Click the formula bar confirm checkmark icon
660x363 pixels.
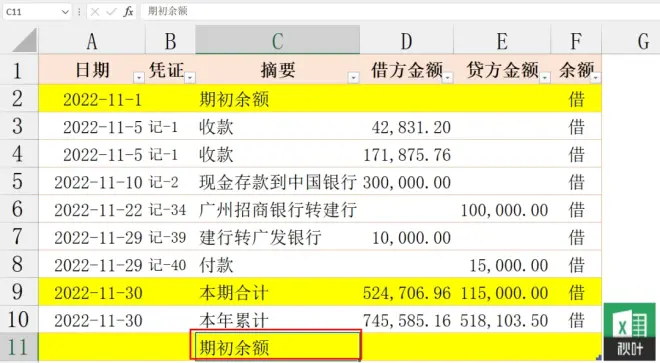[111, 12]
